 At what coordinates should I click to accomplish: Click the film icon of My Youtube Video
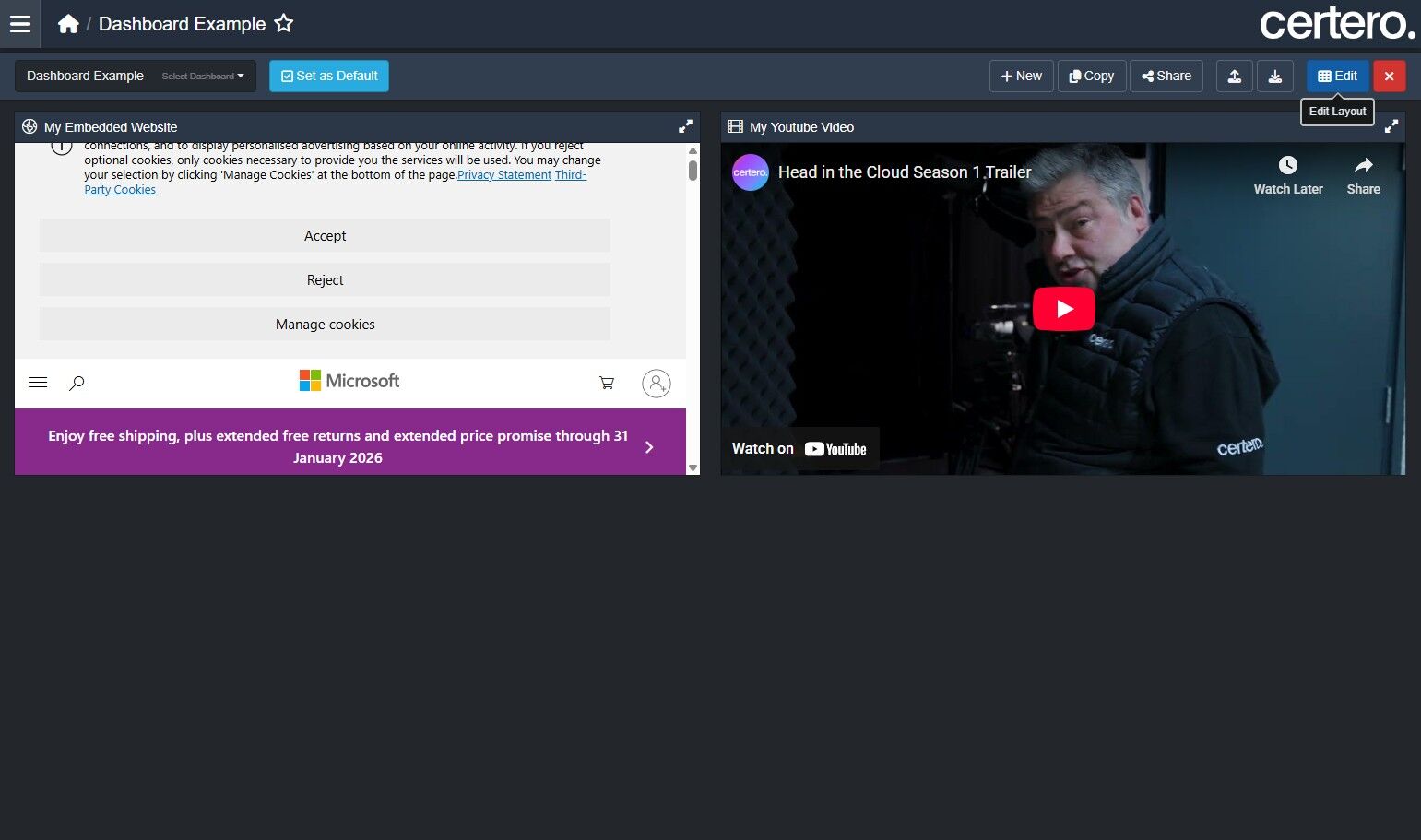click(736, 127)
